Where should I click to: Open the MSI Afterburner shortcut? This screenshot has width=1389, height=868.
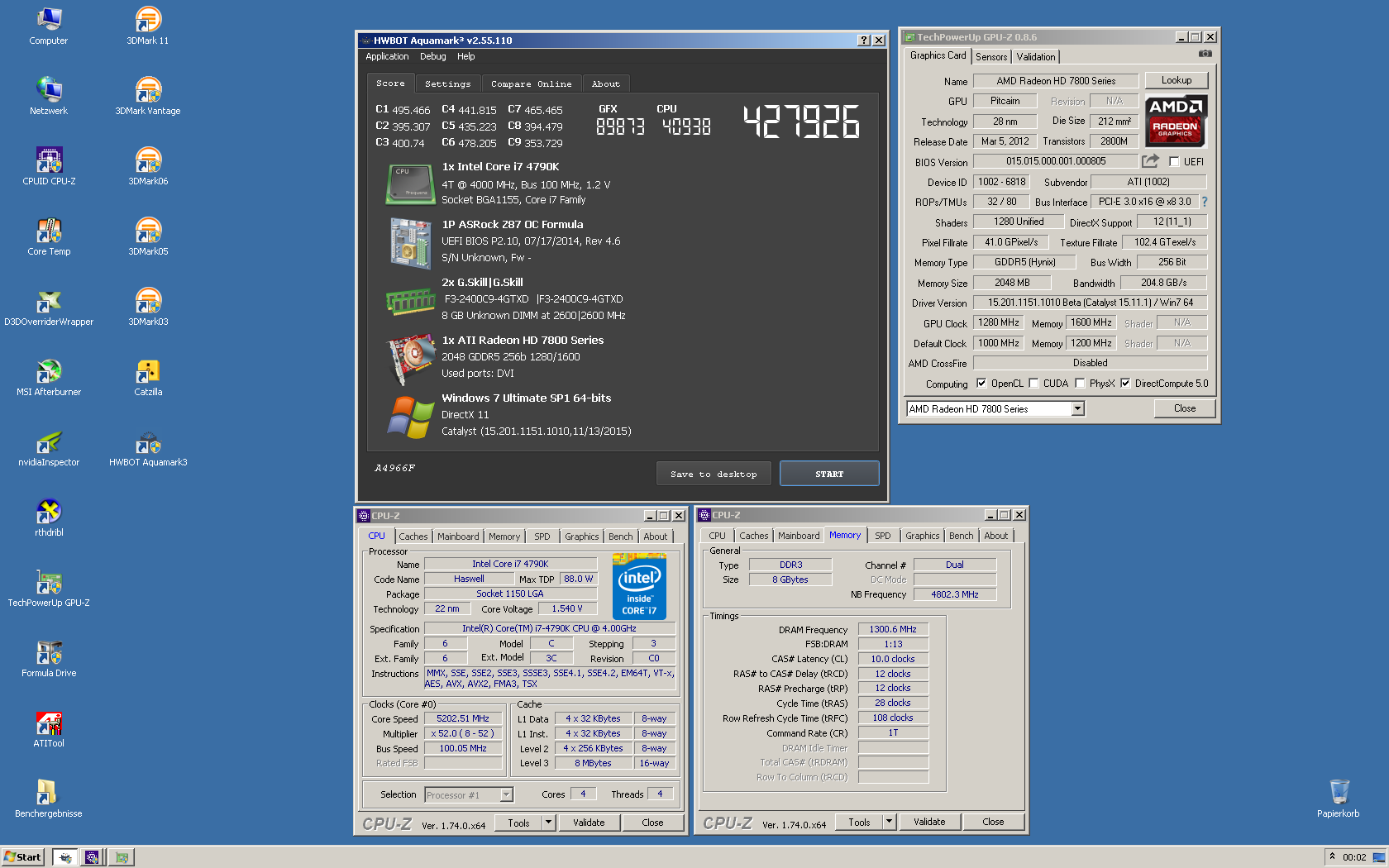tap(49, 377)
